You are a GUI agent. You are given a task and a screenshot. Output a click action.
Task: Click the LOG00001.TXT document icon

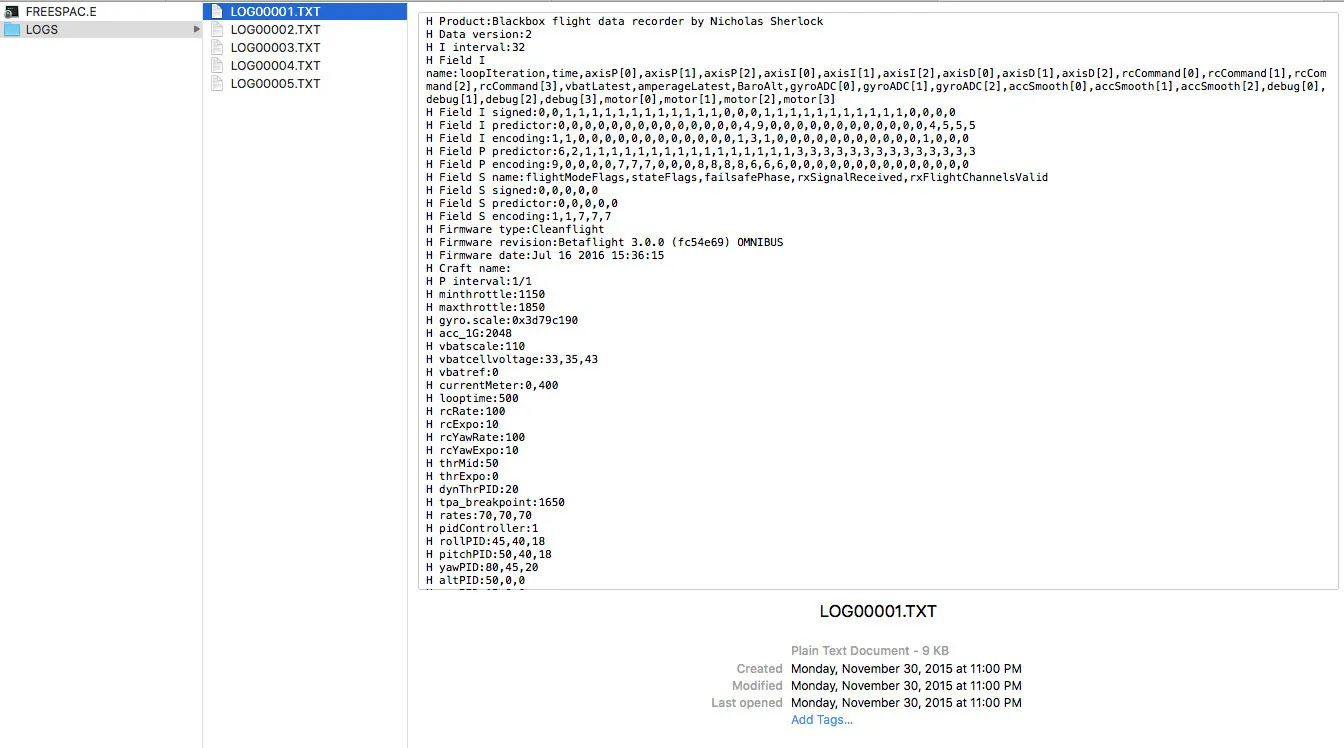tap(217, 12)
